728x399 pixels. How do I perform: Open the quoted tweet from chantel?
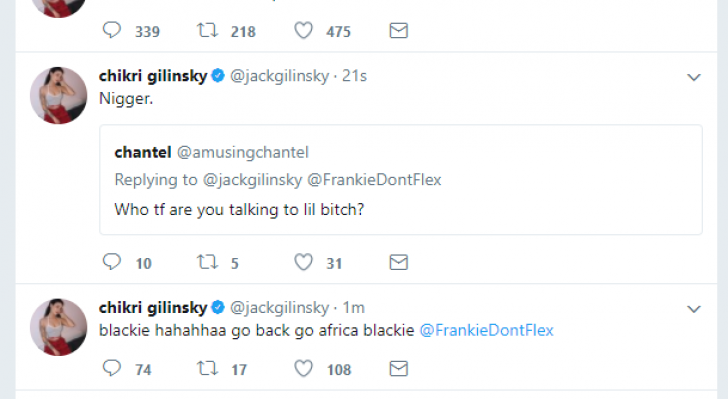pyautogui.click(x=401, y=180)
